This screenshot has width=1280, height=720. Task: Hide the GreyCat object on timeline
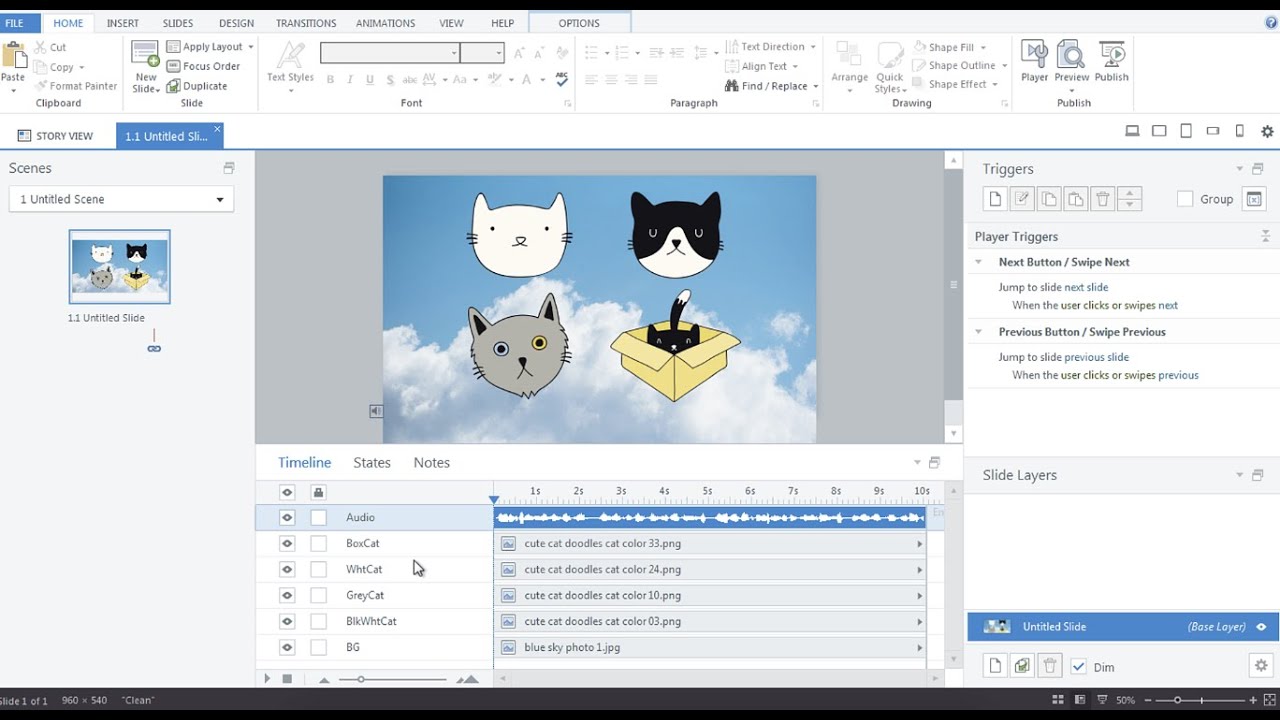[287, 595]
